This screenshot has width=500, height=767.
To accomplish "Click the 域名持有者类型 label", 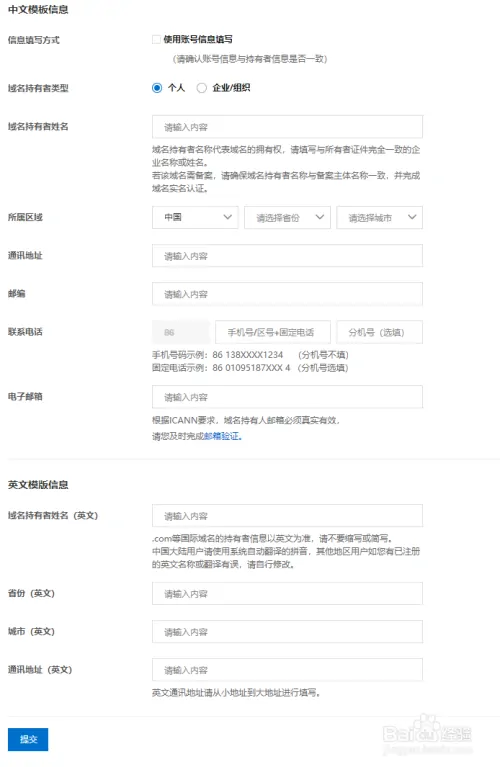I will click(x=38, y=88).
